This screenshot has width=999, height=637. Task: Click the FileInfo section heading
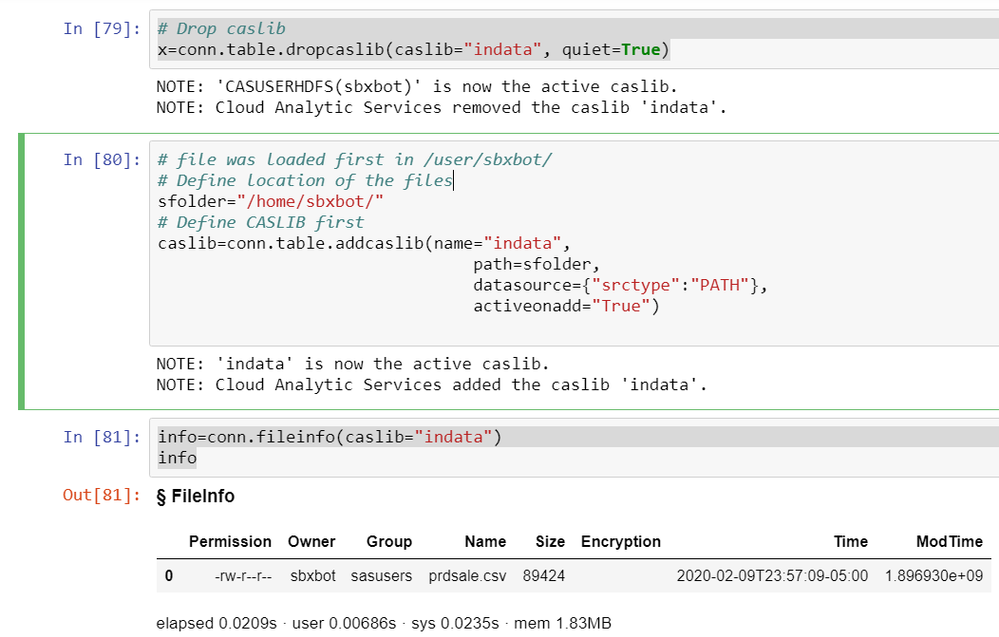196,496
